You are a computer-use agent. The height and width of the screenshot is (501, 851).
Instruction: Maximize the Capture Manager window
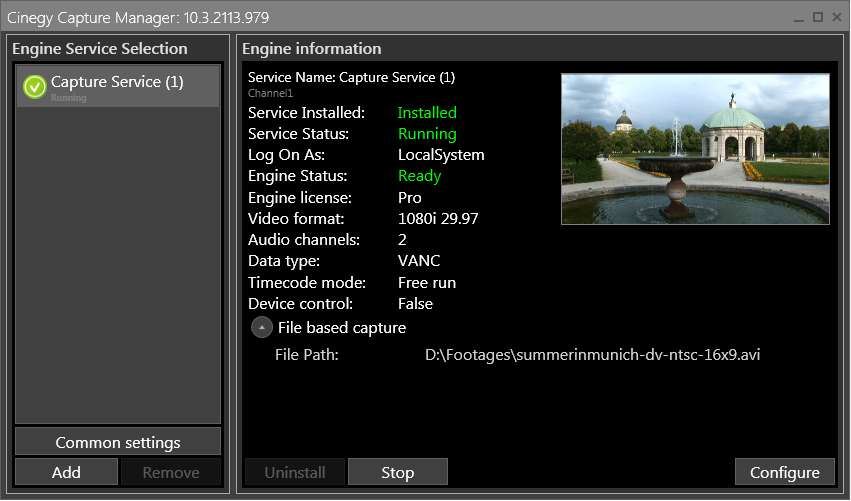818,17
